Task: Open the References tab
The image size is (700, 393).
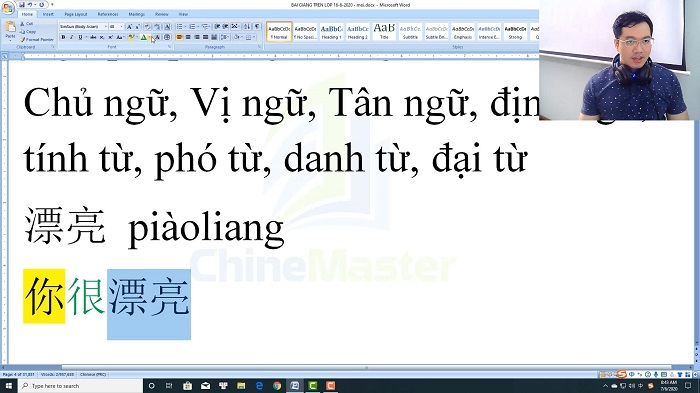Action: pyautogui.click(x=108, y=14)
